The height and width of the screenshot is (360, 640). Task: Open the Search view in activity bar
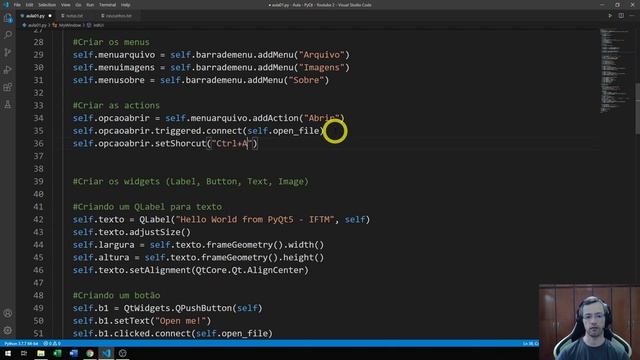coord(8,35)
